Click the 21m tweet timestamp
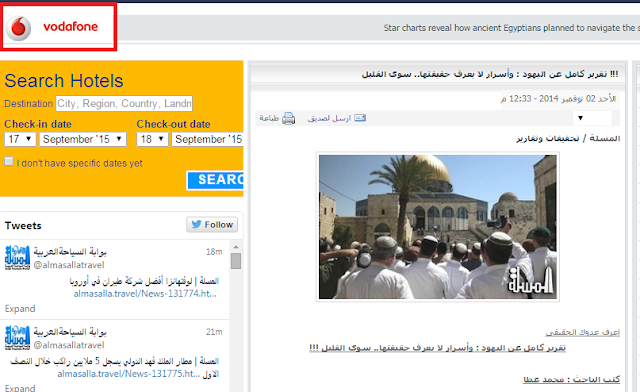Viewport: 640px width, 392px height. 214,332
